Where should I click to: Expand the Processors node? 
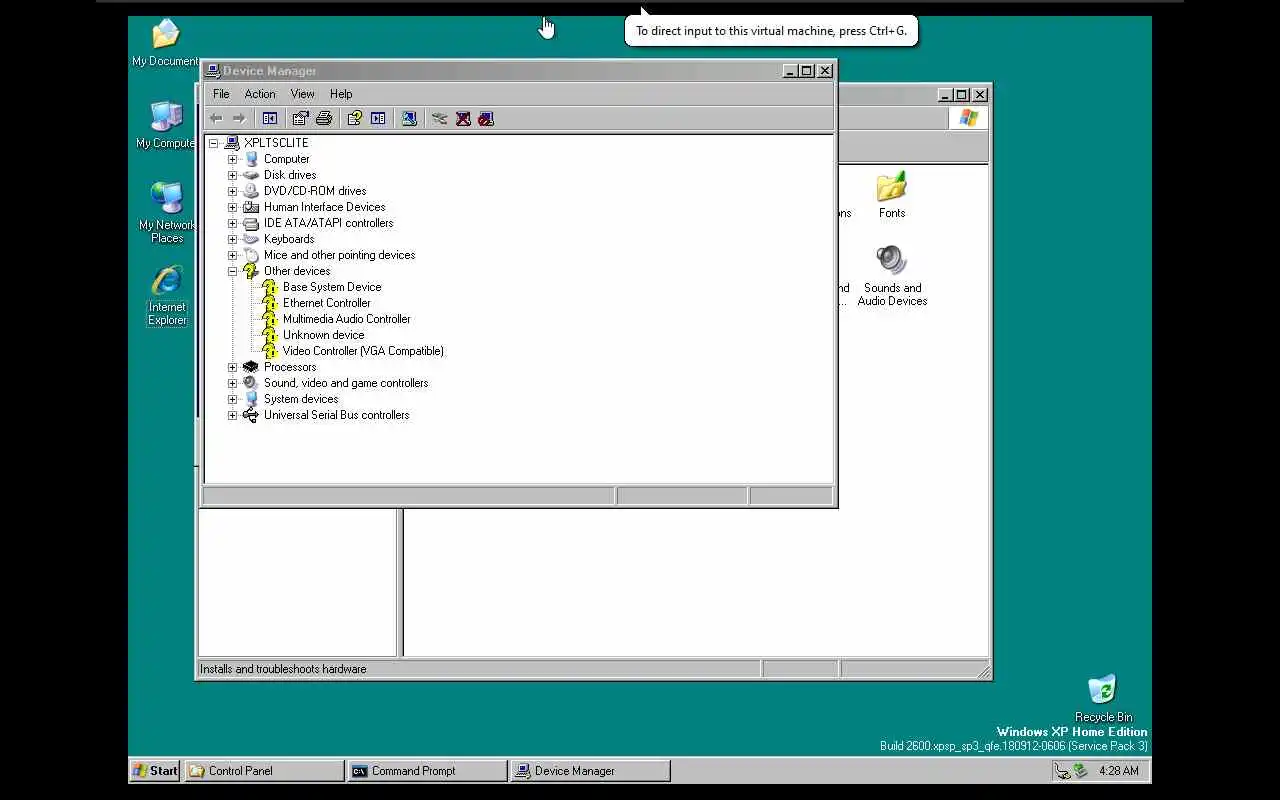click(x=232, y=367)
